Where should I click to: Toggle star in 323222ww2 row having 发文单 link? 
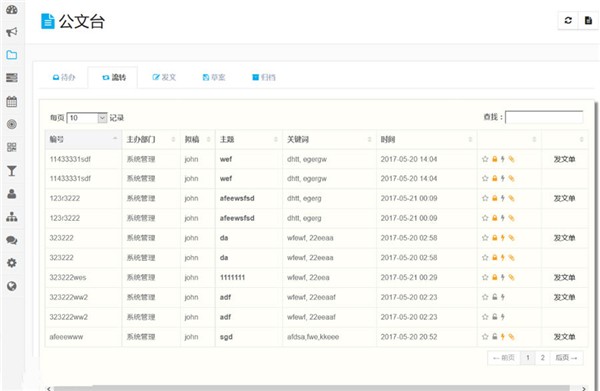[x=485, y=297]
